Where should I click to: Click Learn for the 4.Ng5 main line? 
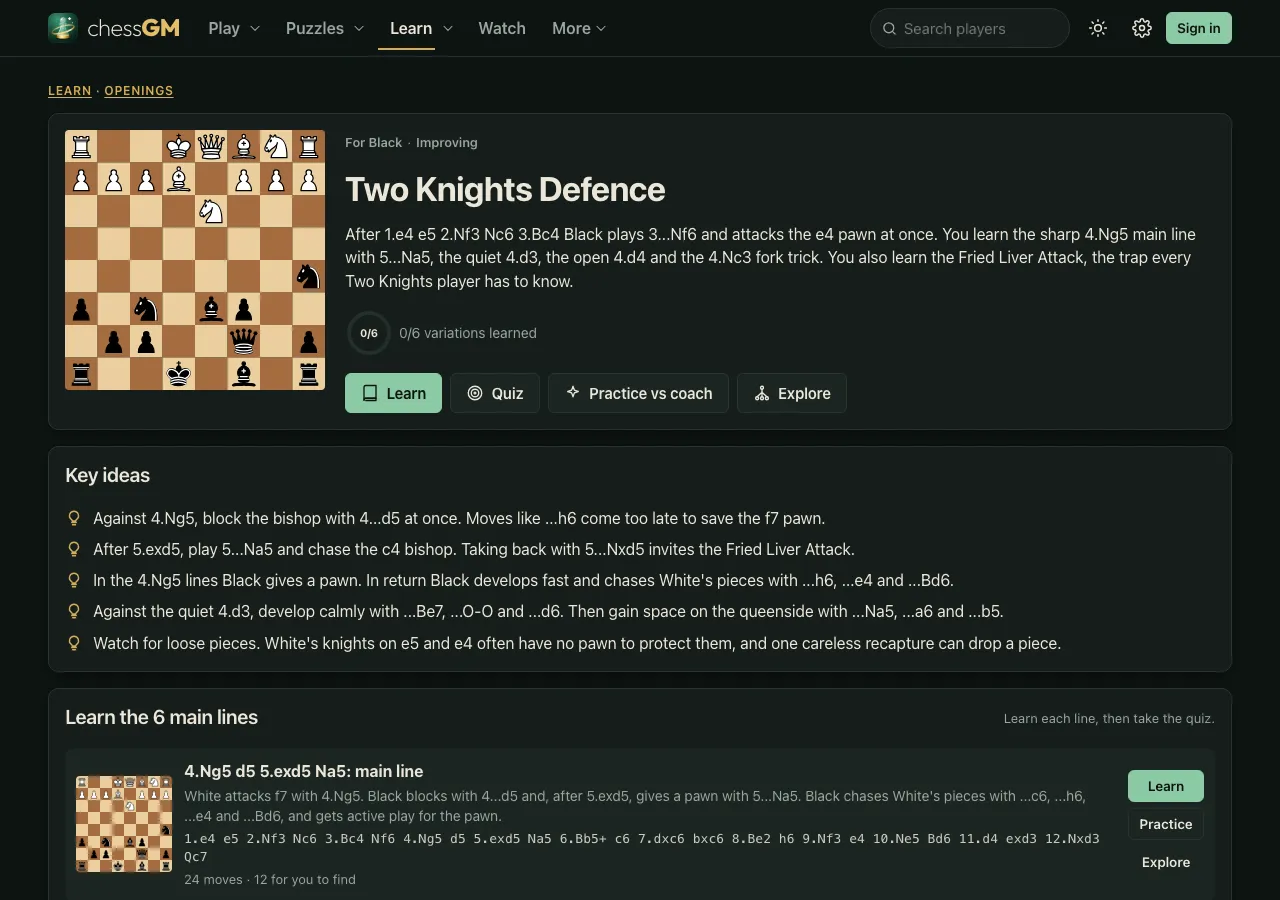(x=1166, y=786)
